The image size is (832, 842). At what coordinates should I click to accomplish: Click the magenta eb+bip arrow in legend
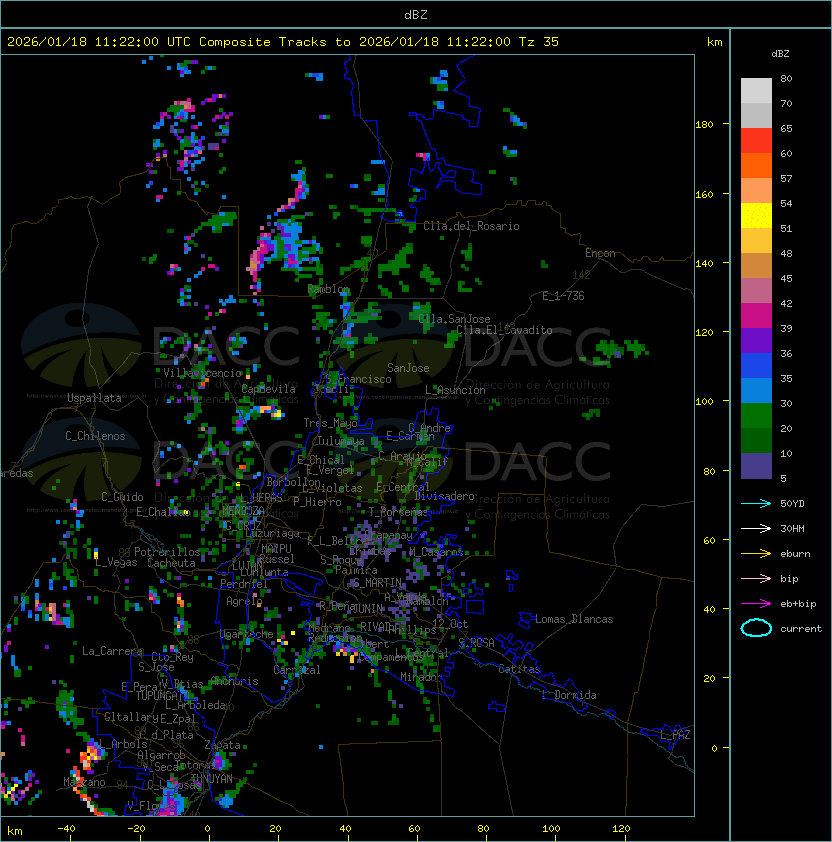(756, 604)
